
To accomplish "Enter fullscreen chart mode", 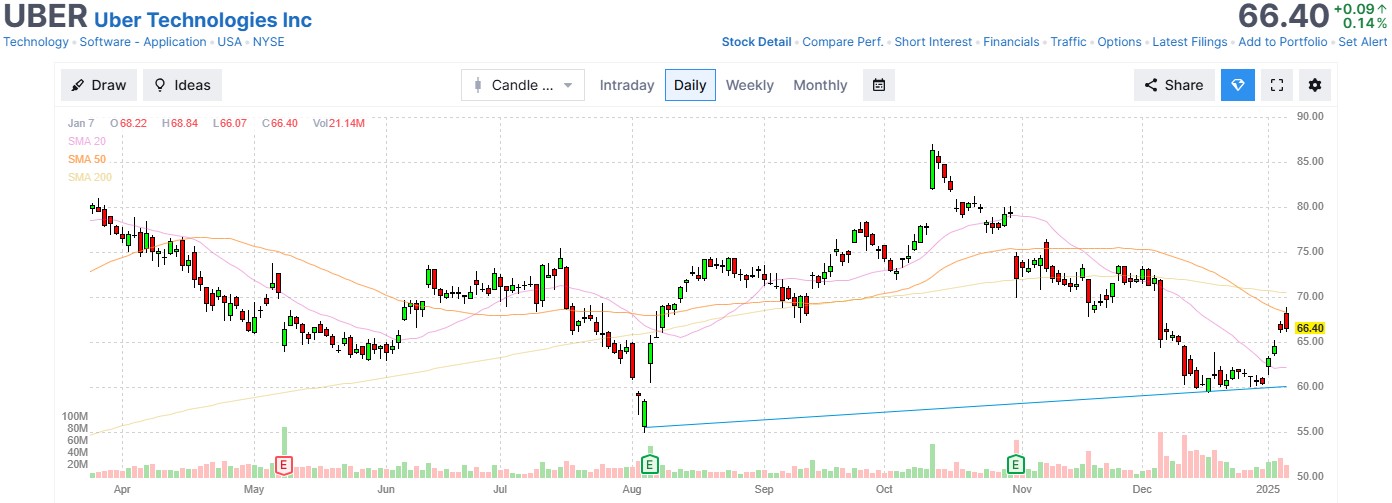I will [x=1277, y=85].
